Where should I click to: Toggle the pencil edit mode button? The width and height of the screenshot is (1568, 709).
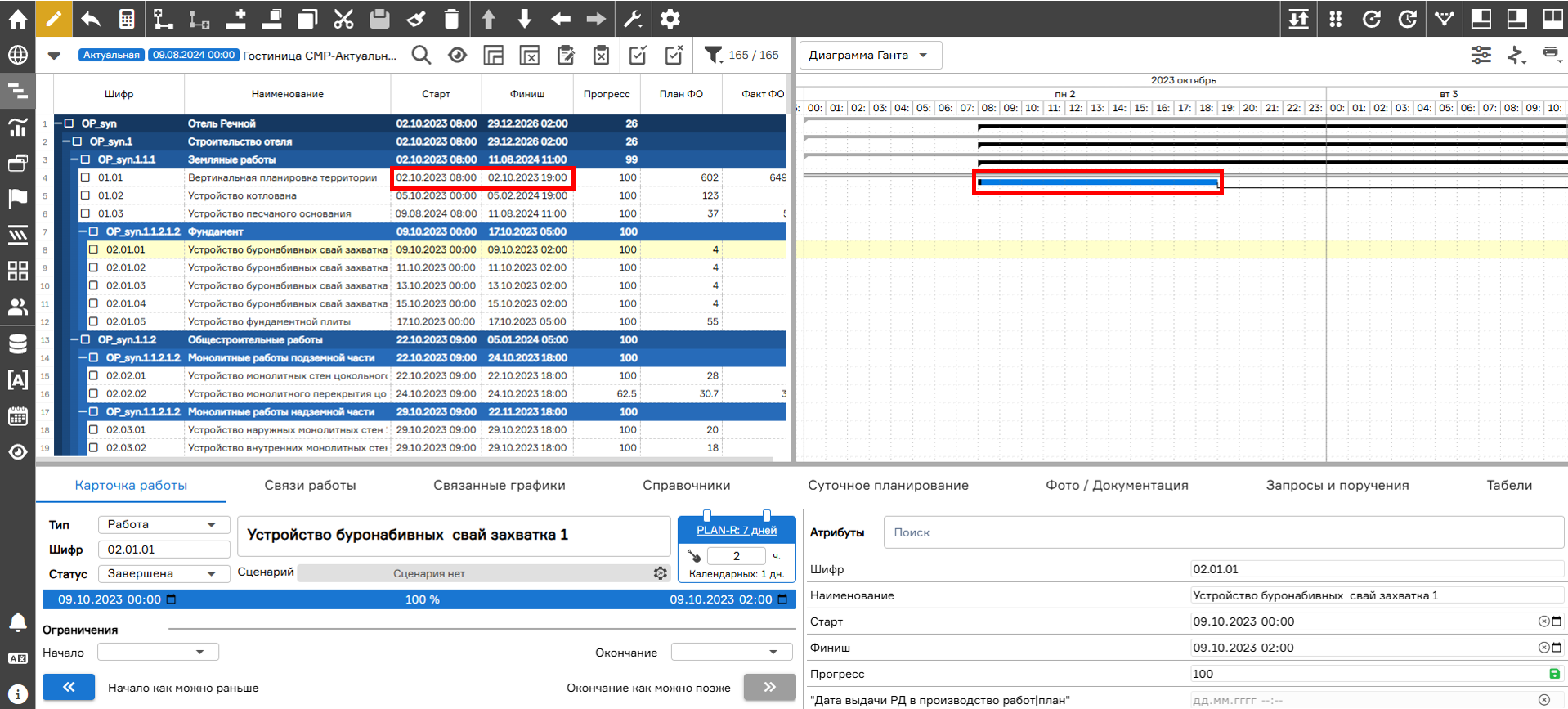(53, 18)
